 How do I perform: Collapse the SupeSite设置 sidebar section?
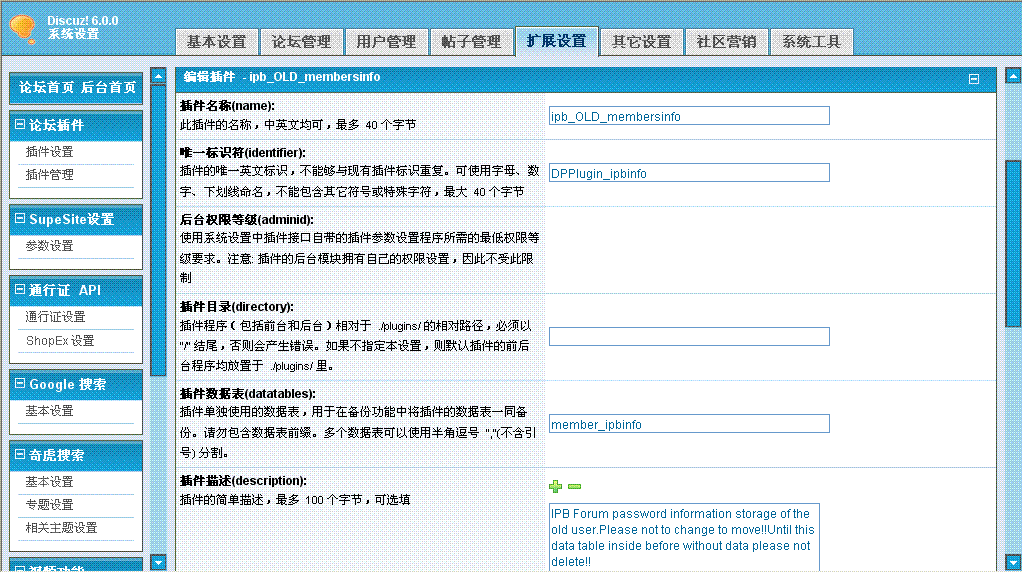20,219
